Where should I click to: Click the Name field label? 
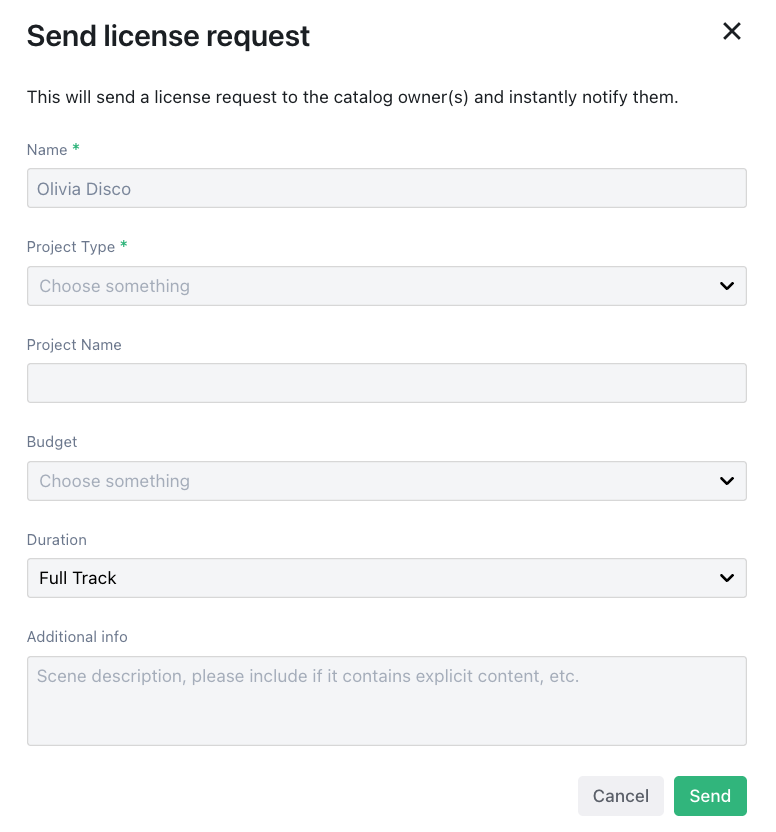pos(47,150)
